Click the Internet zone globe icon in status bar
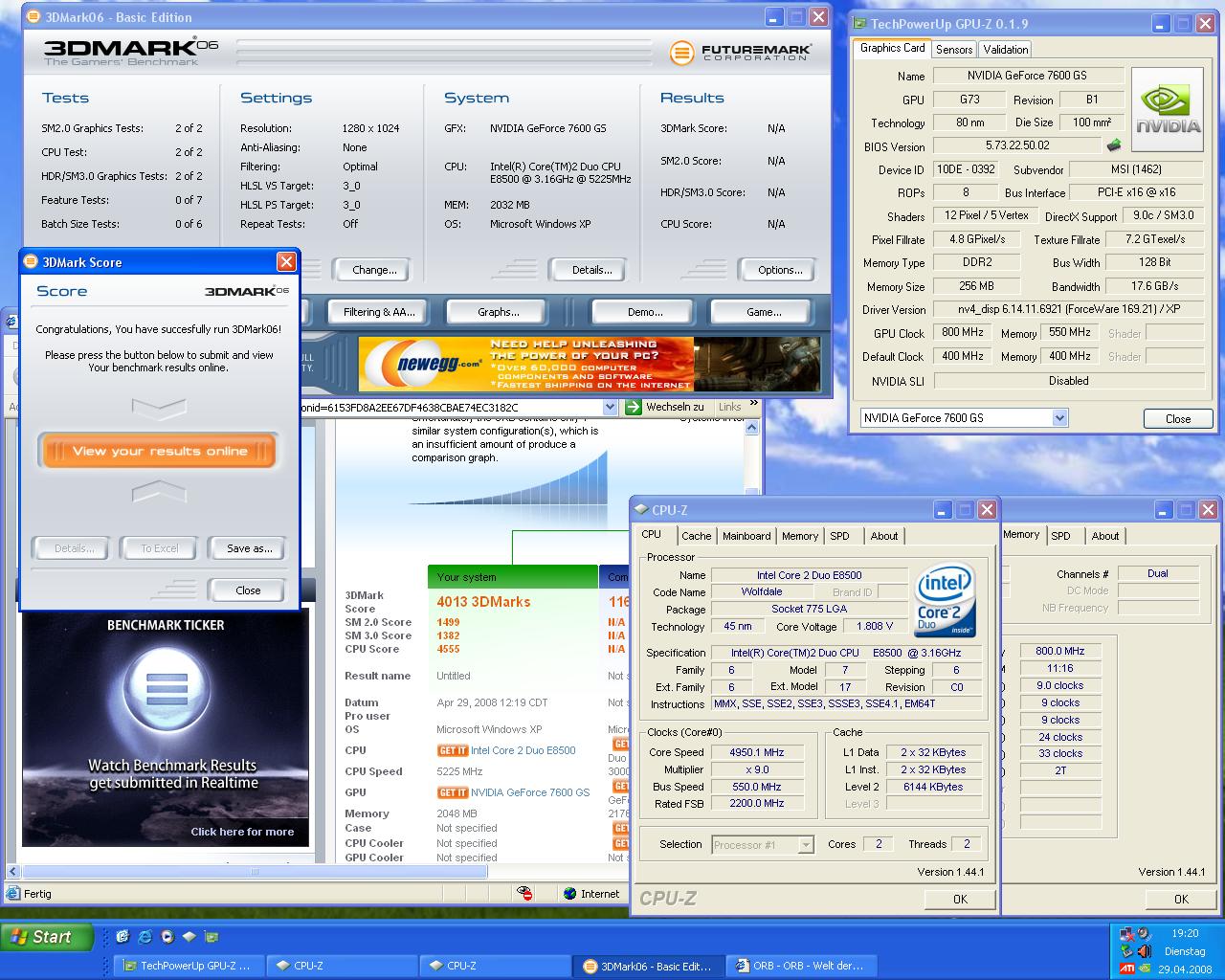Image resolution: width=1225 pixels, height=980 pixels. point(571,894)
